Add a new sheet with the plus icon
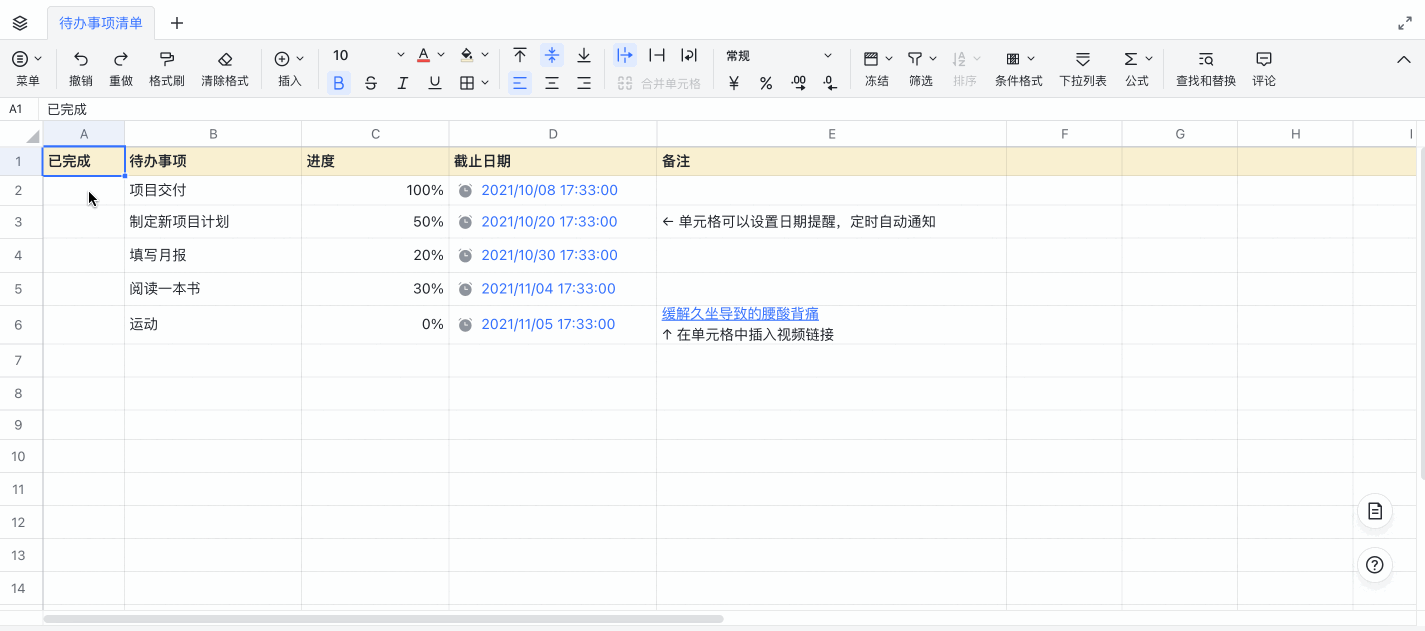1425x631 pixels. coord(177,23)
